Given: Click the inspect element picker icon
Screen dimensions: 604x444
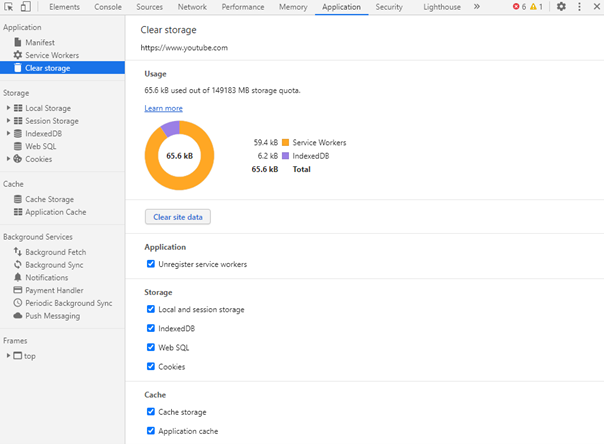Looking at the screenshot, I should click(8, 7).
